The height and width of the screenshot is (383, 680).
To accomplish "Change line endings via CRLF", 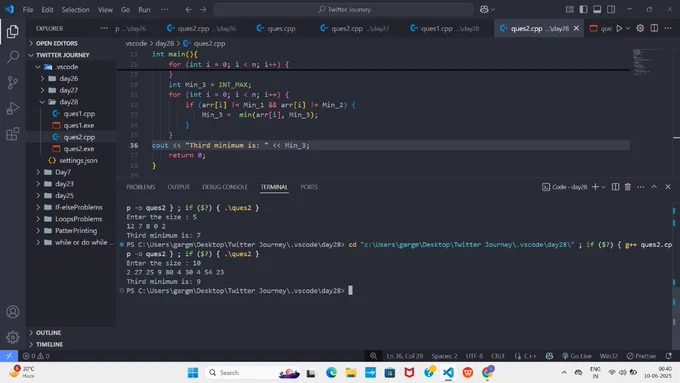I will (x=498, y=356).
